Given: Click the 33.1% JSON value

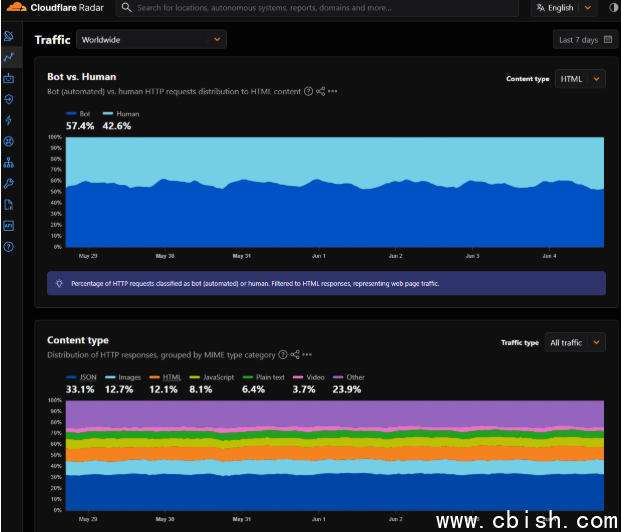Looking at the screenshot, I should [80, 389].
